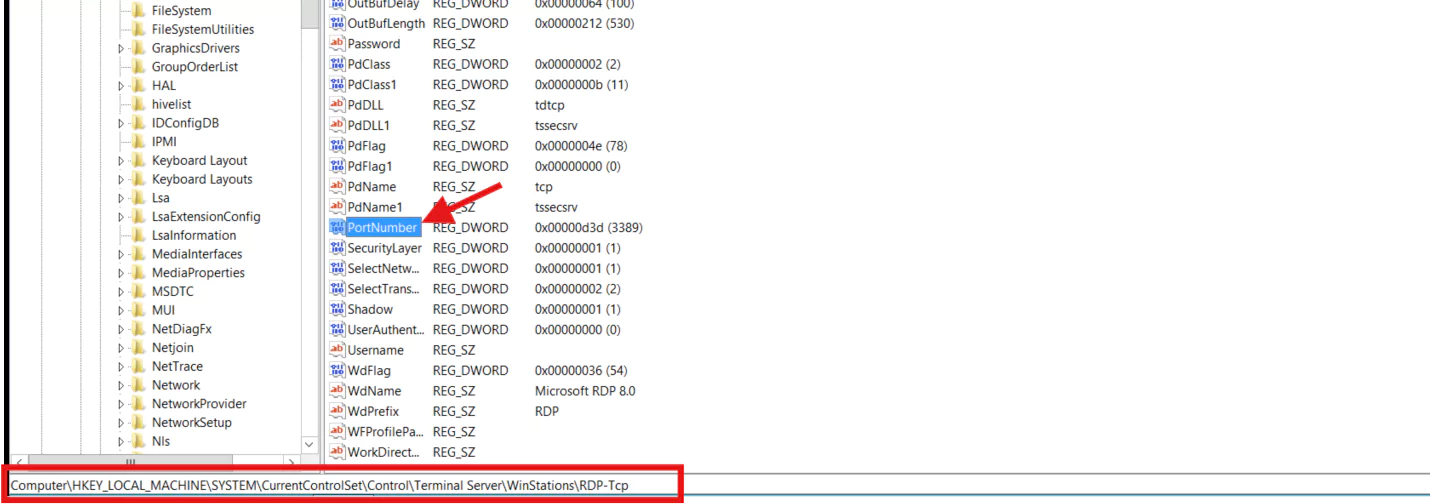Select the Nls key

click(x=161, y=441)
